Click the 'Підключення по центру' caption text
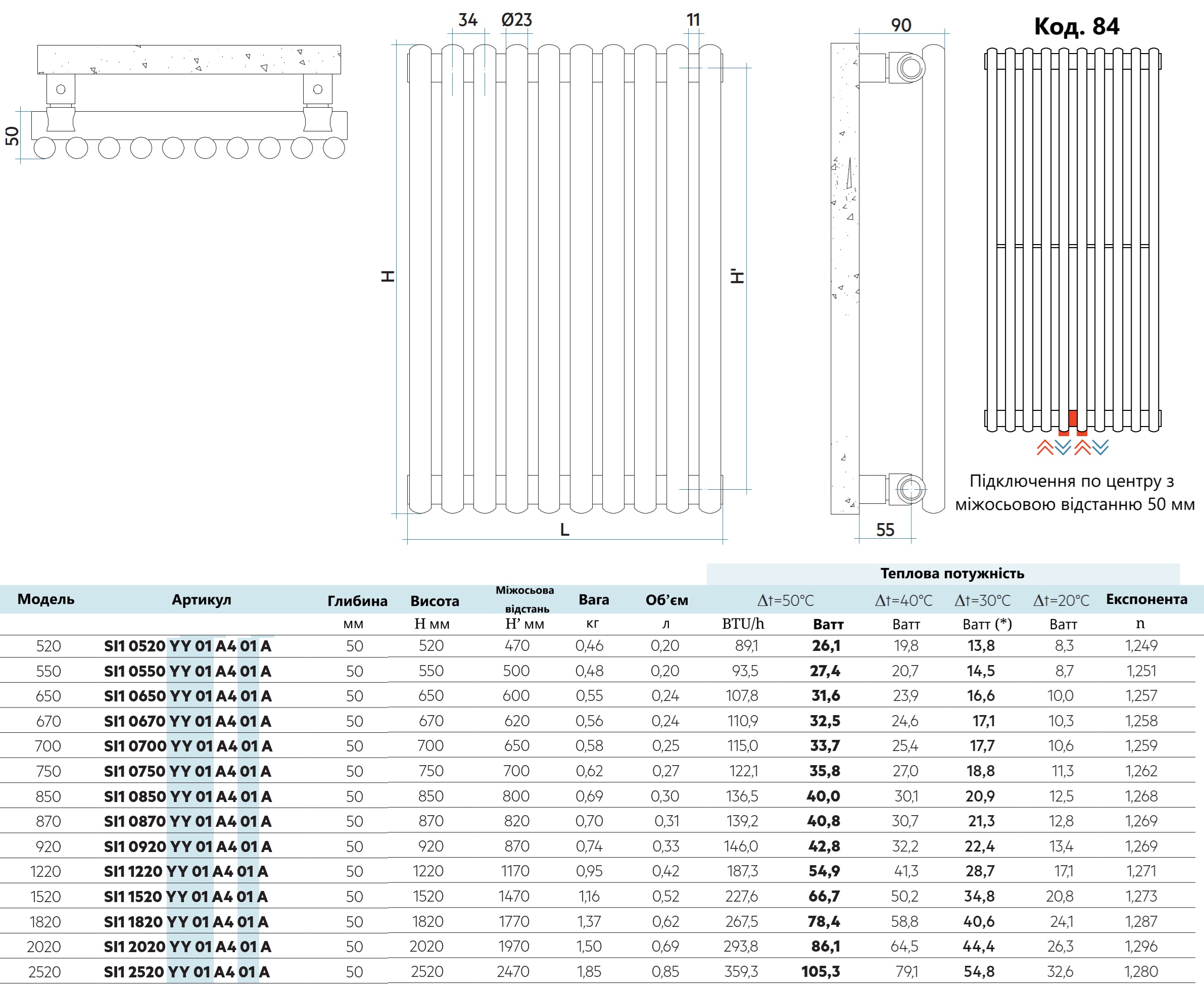Viewport: 1204px width, 987px height. 1074,492
